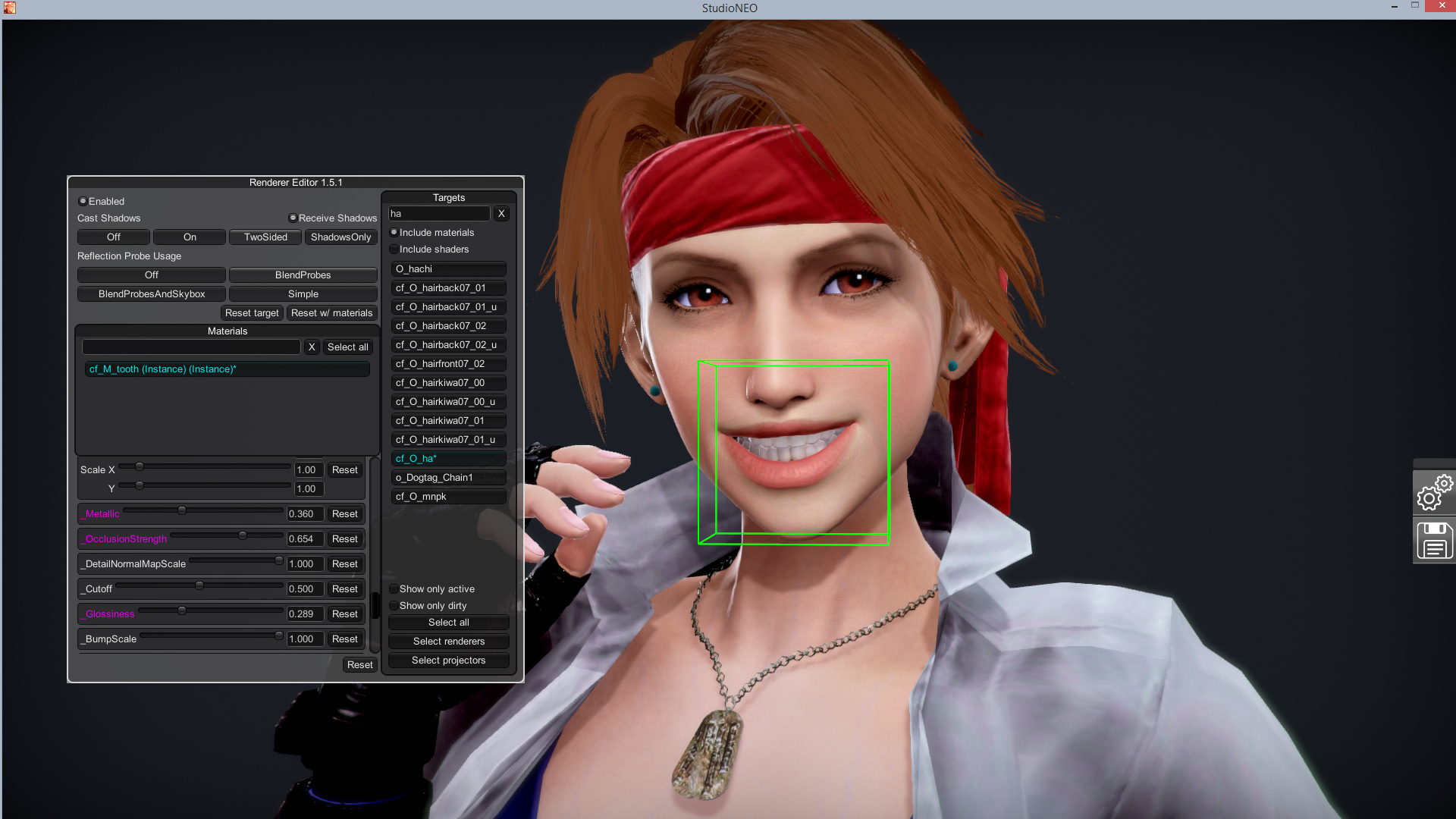Screen dimensions: 1456x819
Task: Choose BlendProbesAndSkybox reflection mode
Action: (x=152, y=293)
